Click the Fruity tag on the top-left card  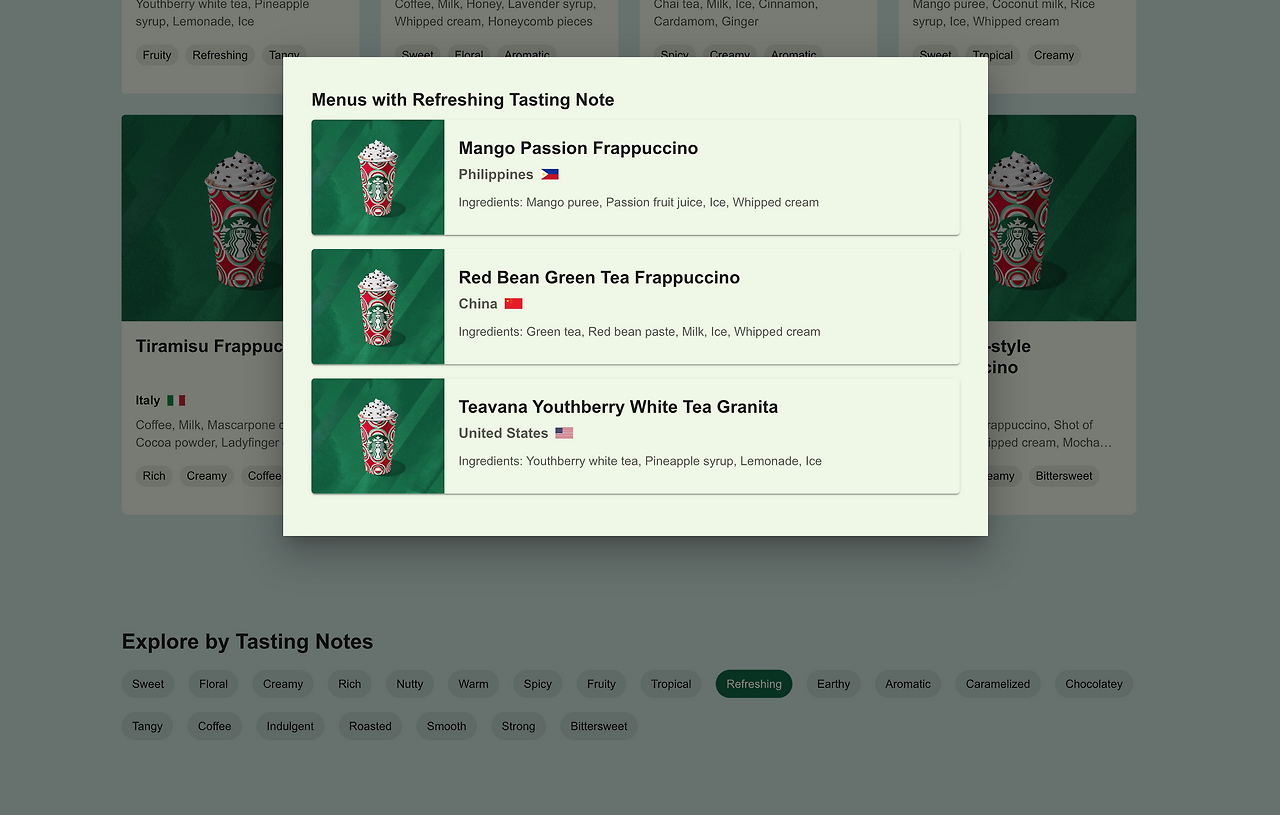[157, 55]
